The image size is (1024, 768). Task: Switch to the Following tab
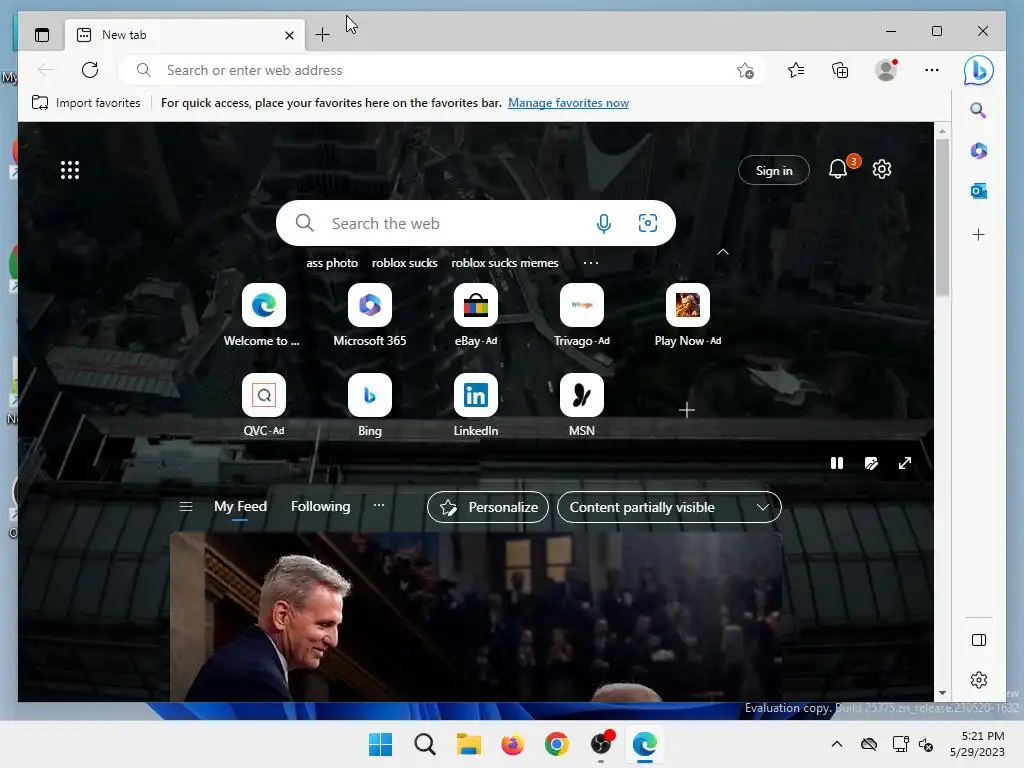321,506
